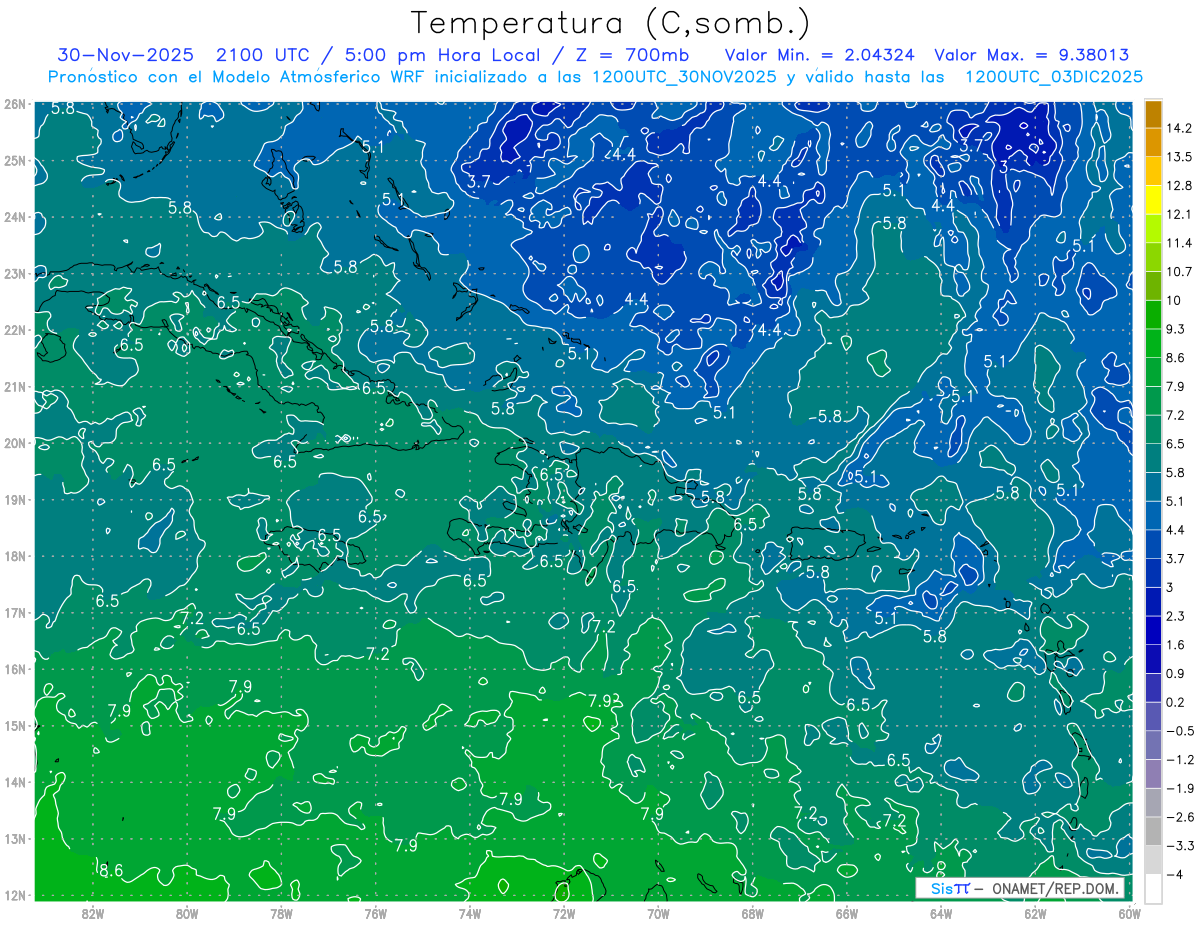This screenshot has width=1200, height=927.
Task: Click the '13.5' colorbar label
Action: (x=1178, y=157)
